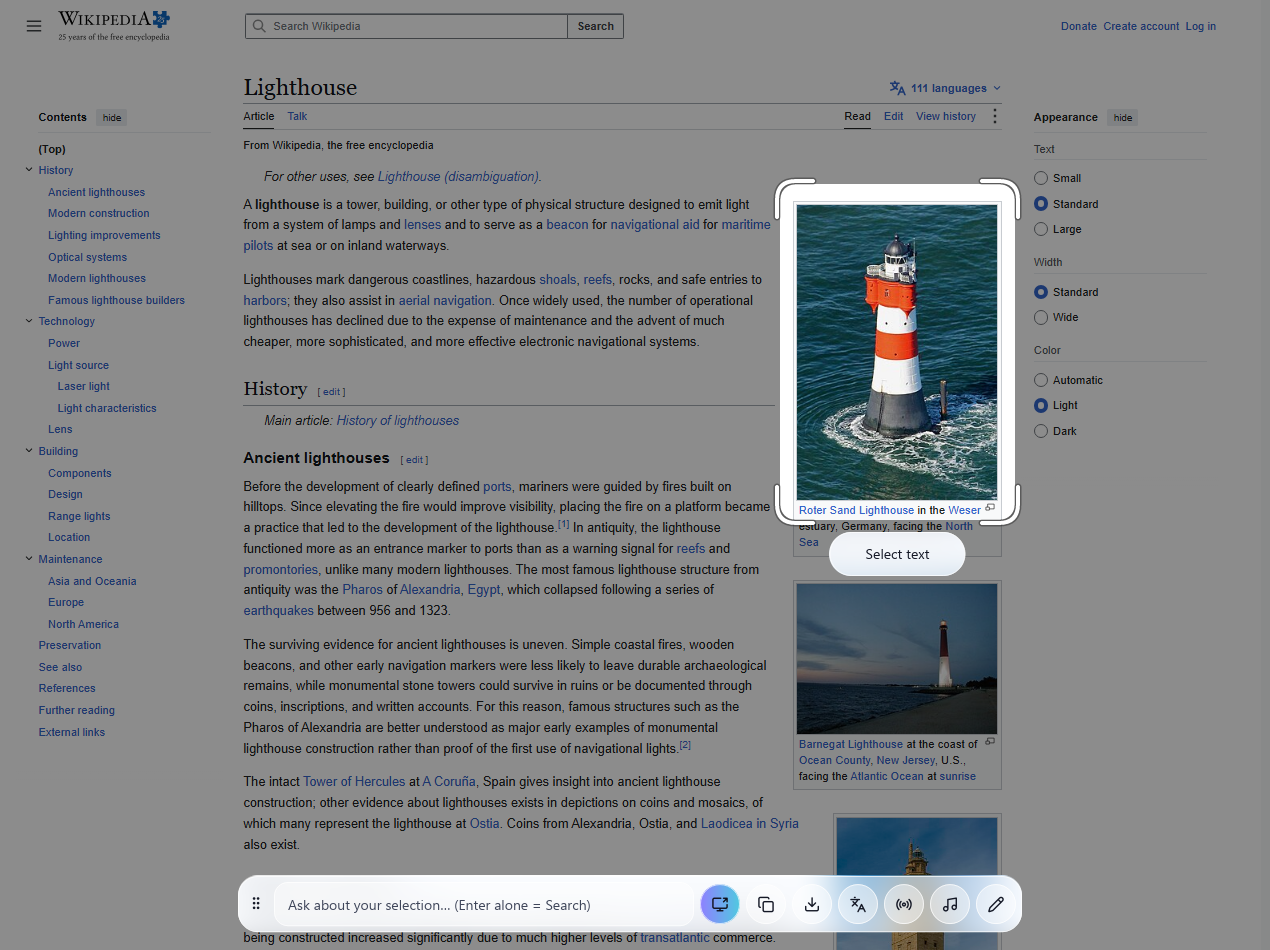Open the Roter Sand Lighthouse photo
1270x950 pixels.
coord(897,353)
